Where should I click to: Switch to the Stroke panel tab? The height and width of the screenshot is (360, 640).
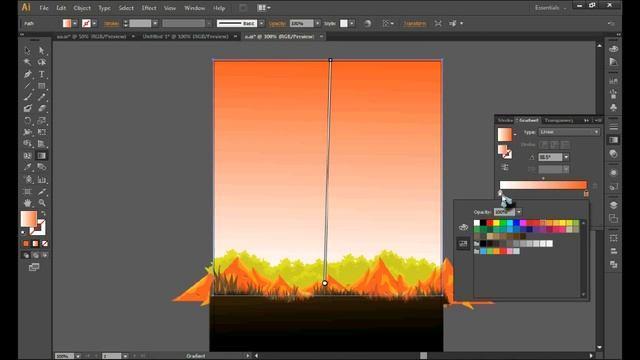pyautogui.click(x=505, y=120)
